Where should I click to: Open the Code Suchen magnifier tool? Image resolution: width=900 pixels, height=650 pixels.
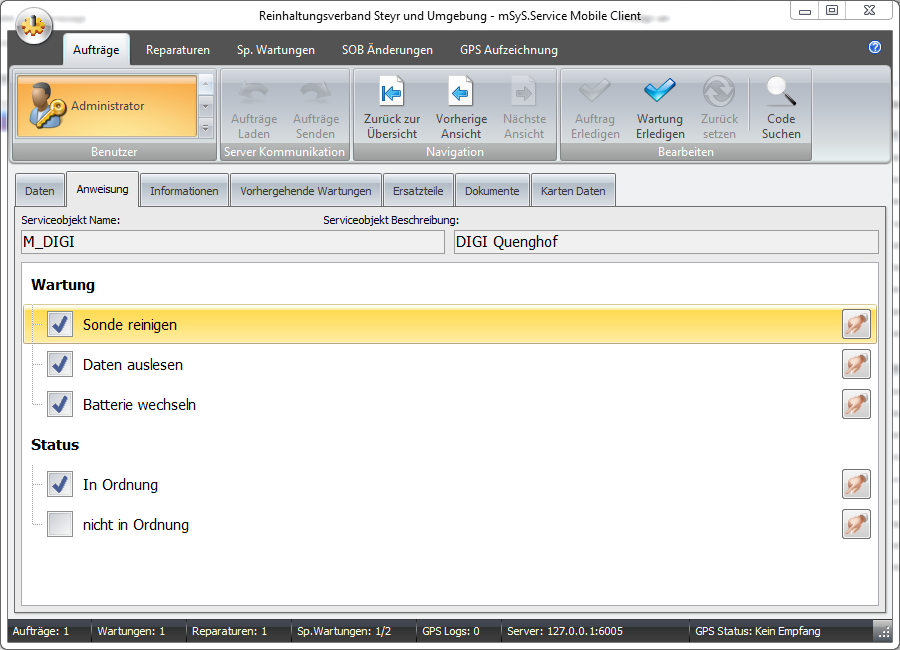(781, 109)
